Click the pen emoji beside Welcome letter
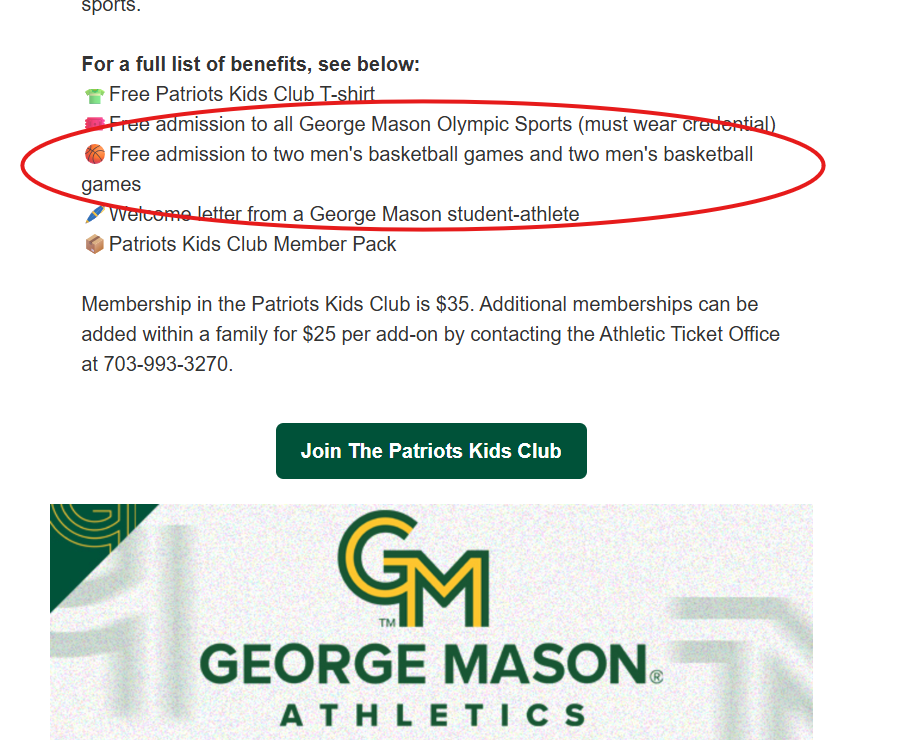Image resolution: width=914 pixels, height=740 pixels. pos(94,214)
